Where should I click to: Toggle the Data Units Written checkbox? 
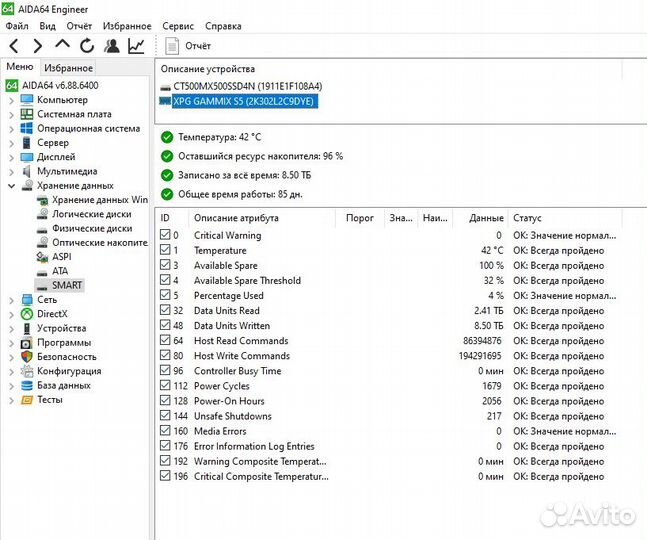coord(165,325)
